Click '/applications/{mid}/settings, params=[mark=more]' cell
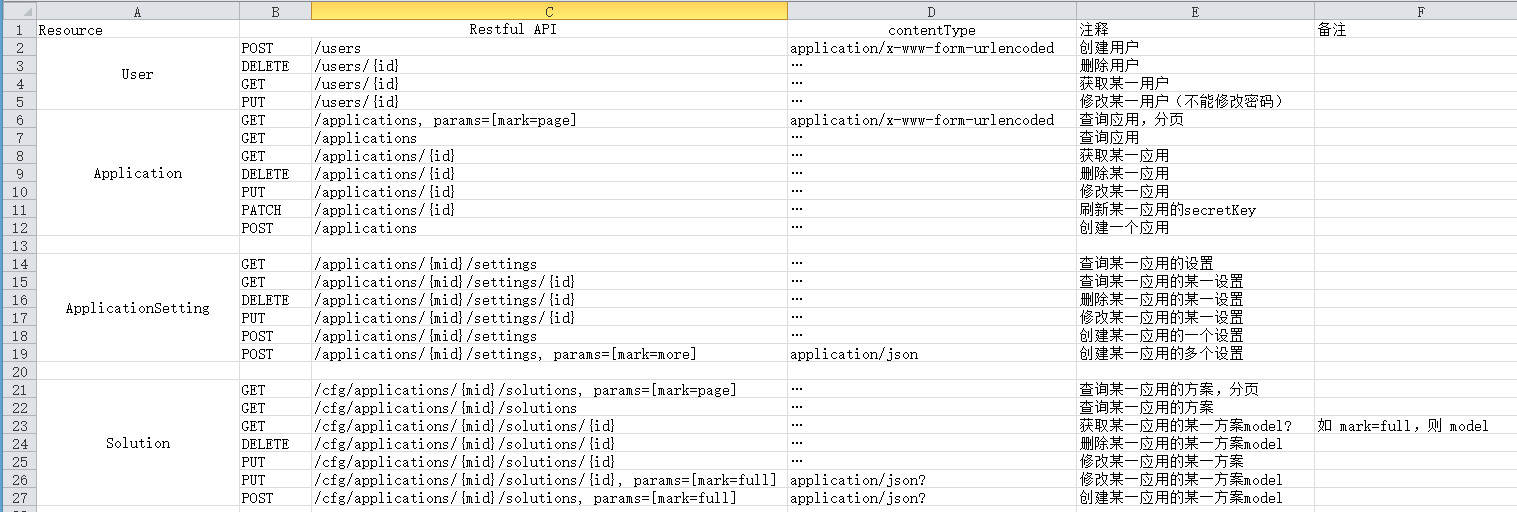 [549, 354]
